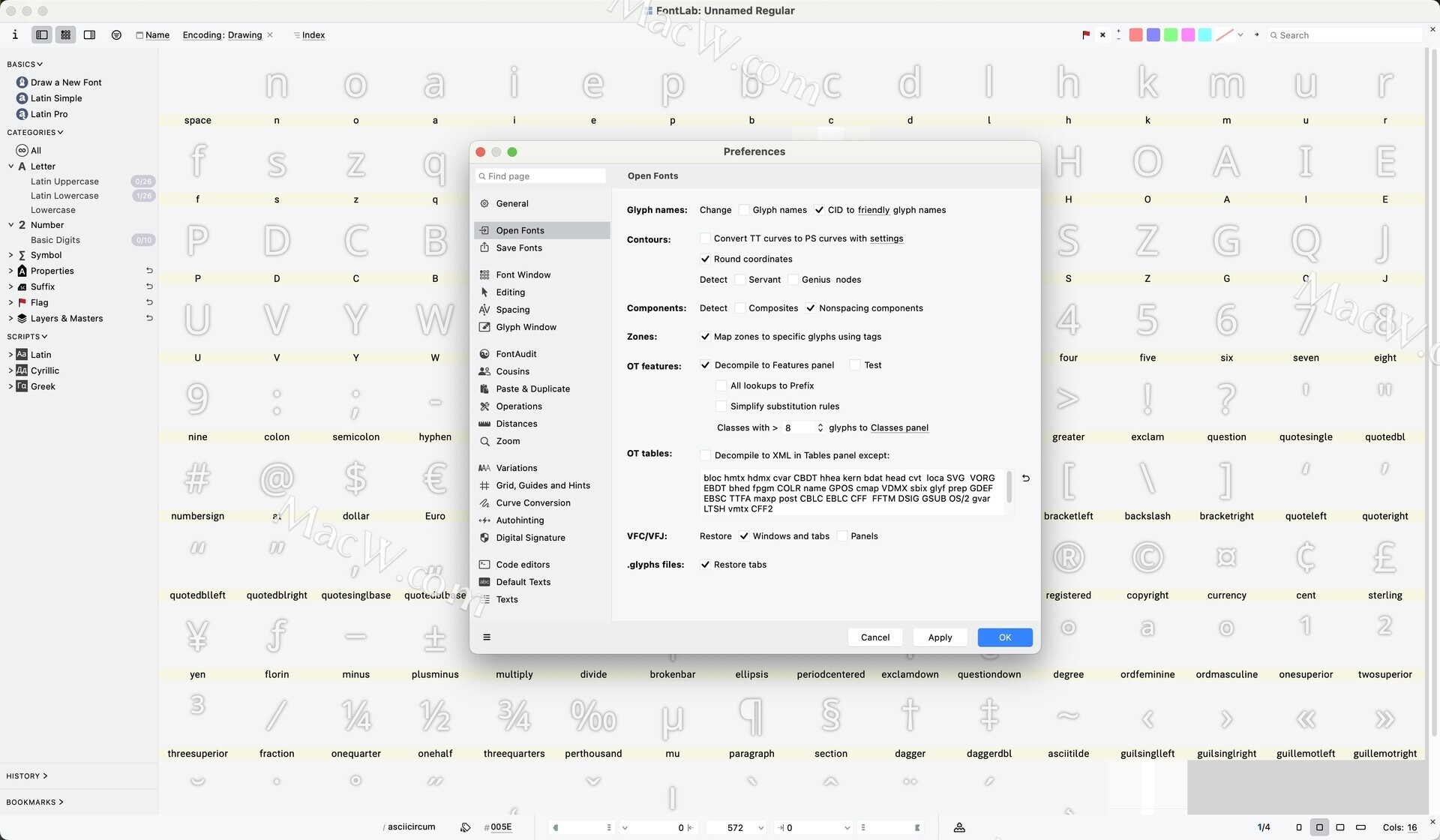
Task: Select the red color flag swatch
Action: coord(1136,34)
